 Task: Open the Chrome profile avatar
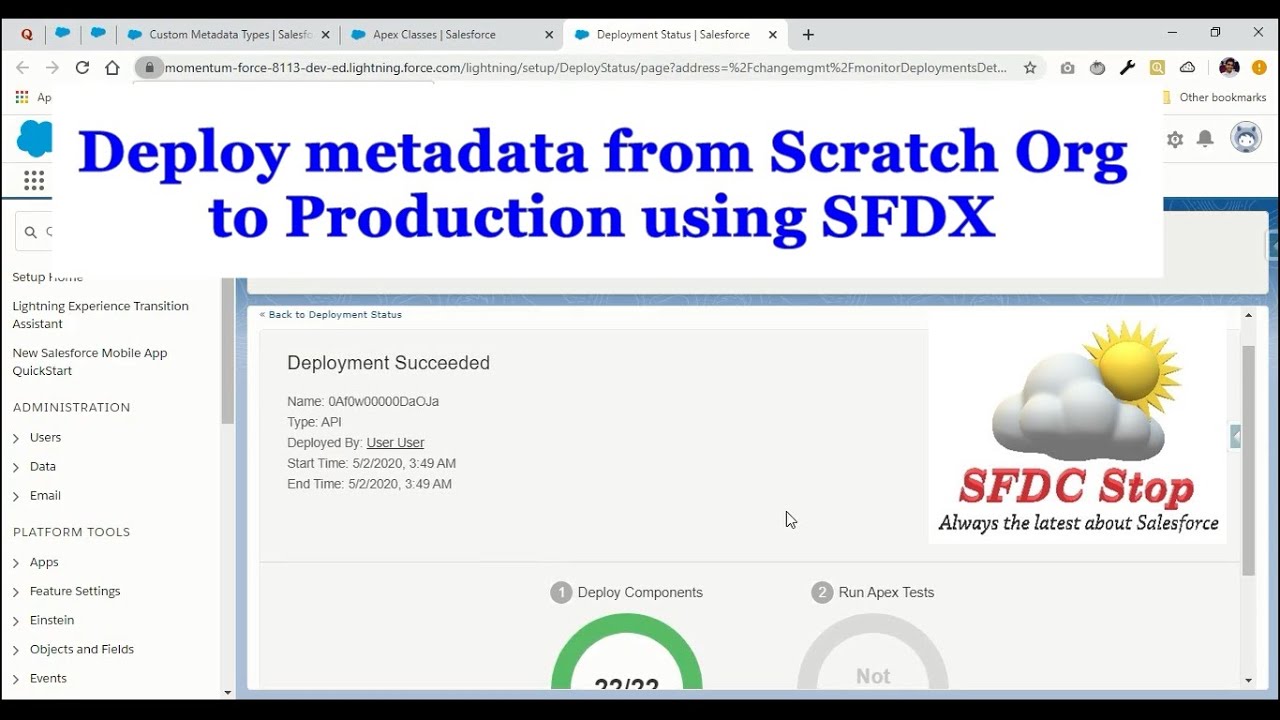tap(1230, 67)
